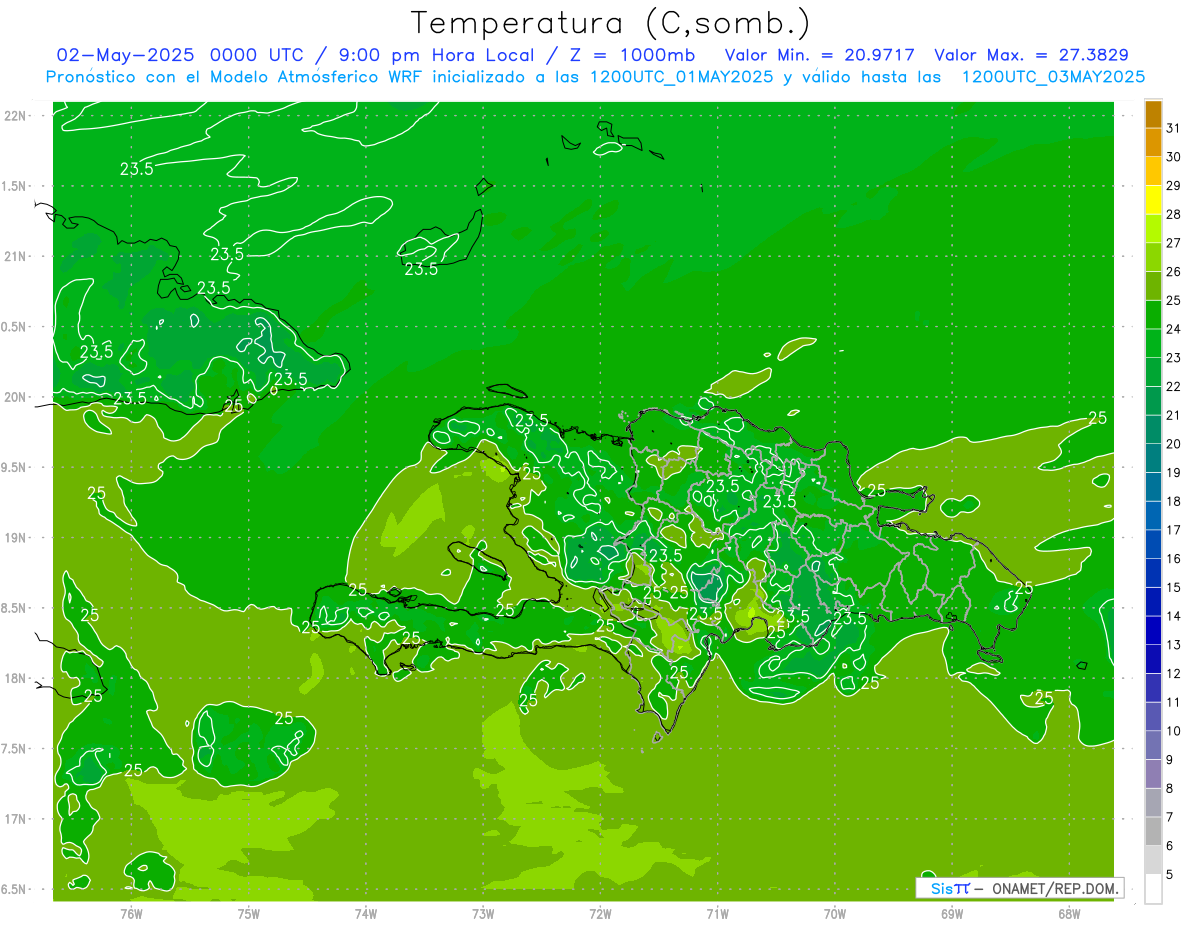
Task: Click the 'SisTT - ONAMET/REP.DOM.' credit label
Action: 1020,888
